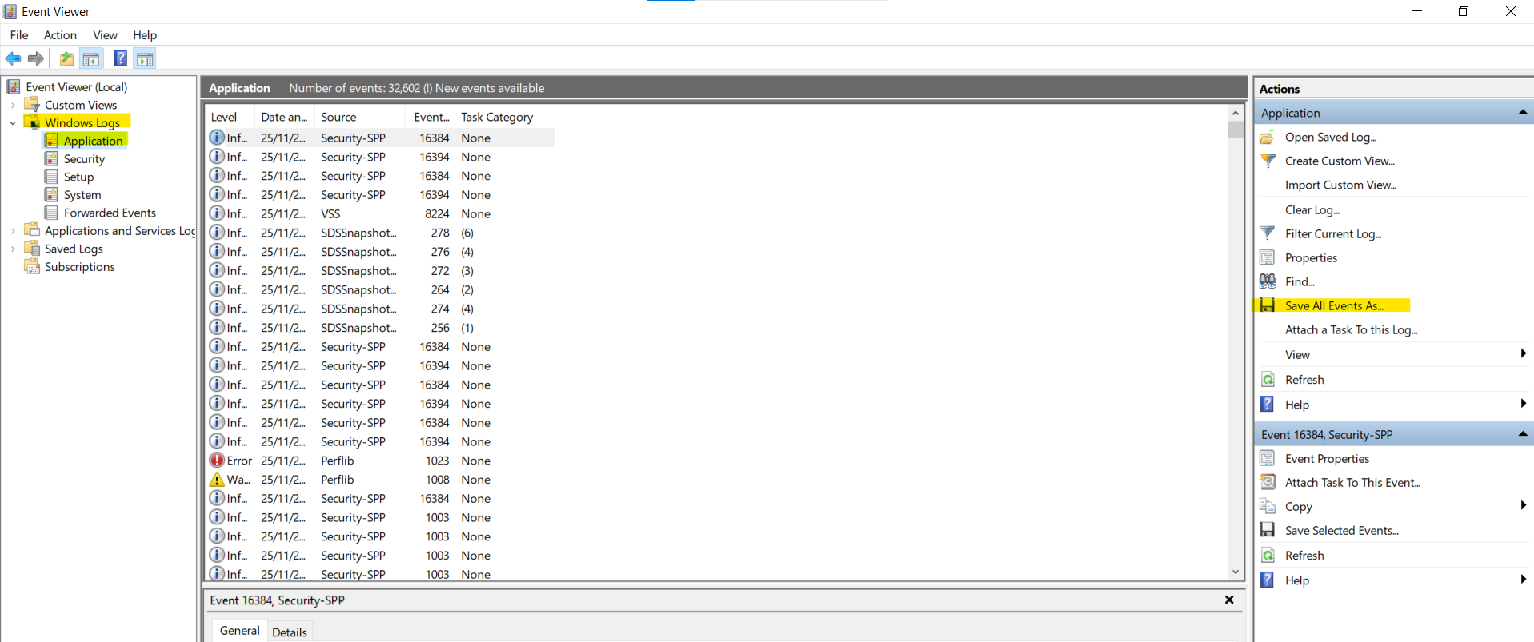Click the Open Saved Log folder icon
The width and height of the screenshot is (1534, 642).
tap(1267, 137)
